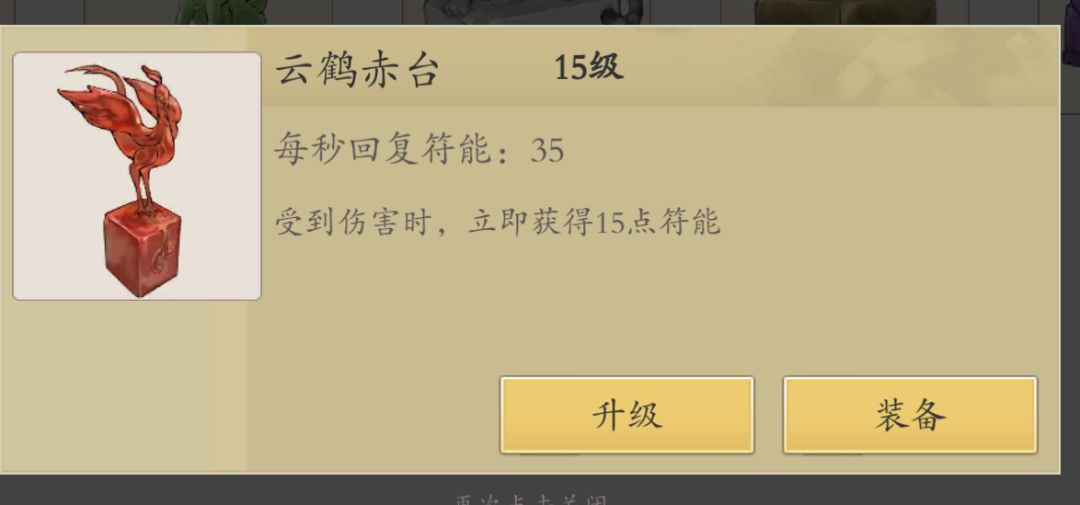This screenshot has height=505, width=1080.
Task: Select the 云鹤赤台 item title
Action: 357,70
